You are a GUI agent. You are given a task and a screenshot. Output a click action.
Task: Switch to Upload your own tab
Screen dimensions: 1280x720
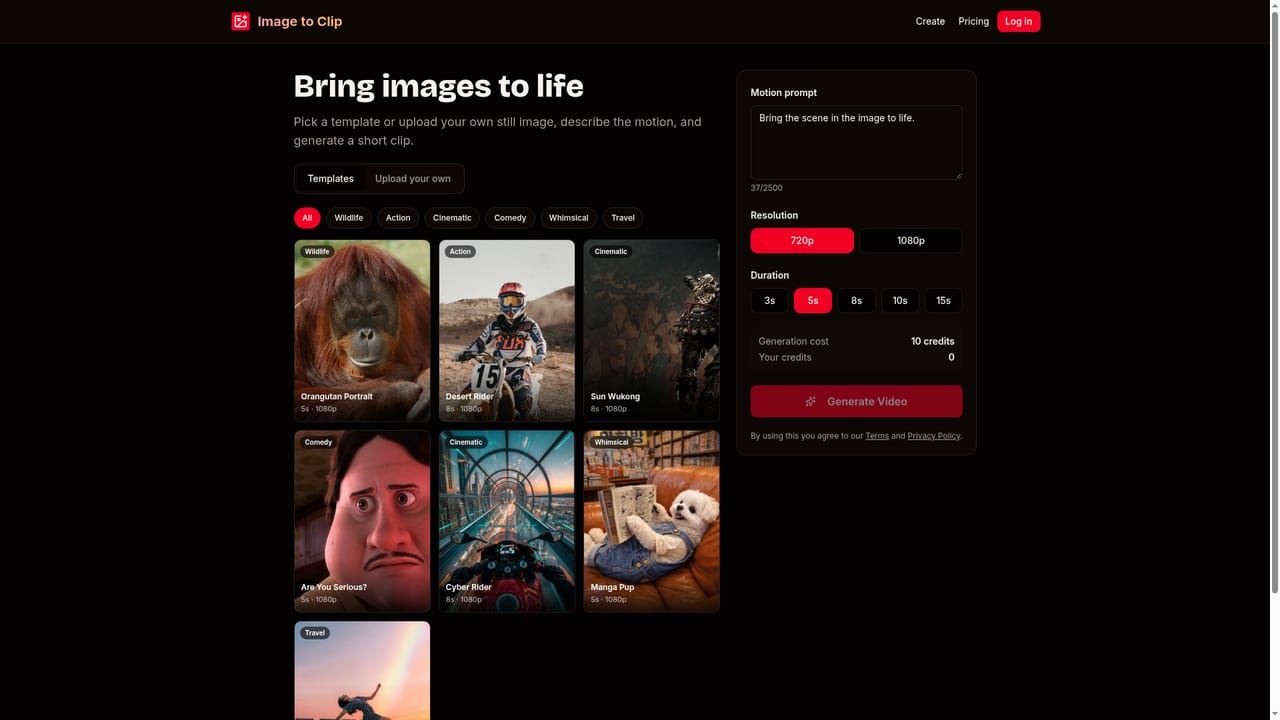[413, 179]
